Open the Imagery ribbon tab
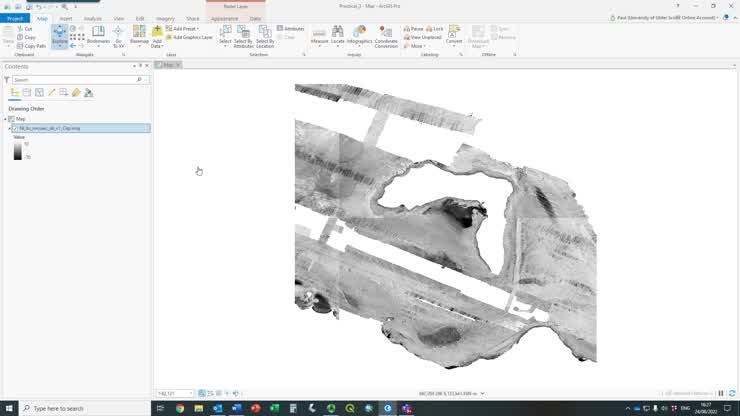The image size is (740, 416). (x=165, y=18)
